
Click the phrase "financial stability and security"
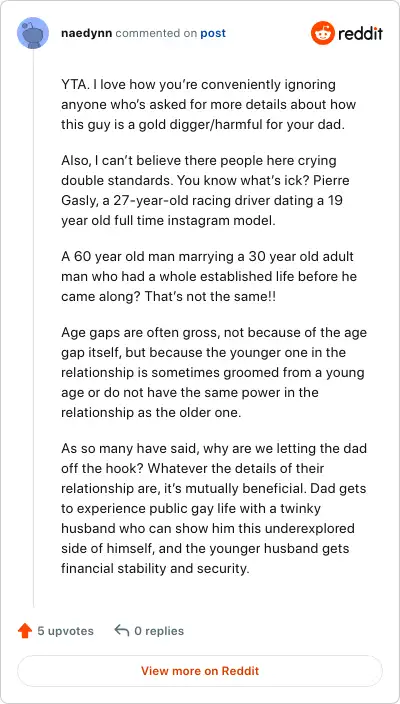(154, 568)
